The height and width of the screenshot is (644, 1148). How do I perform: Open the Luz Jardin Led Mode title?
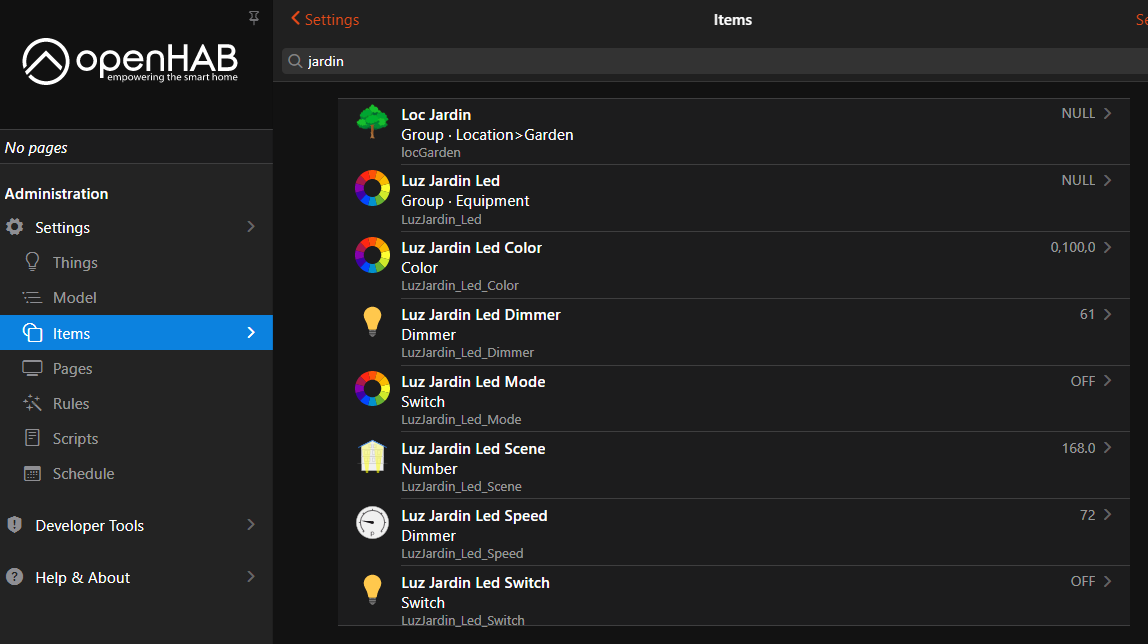[x=473, y=382]
